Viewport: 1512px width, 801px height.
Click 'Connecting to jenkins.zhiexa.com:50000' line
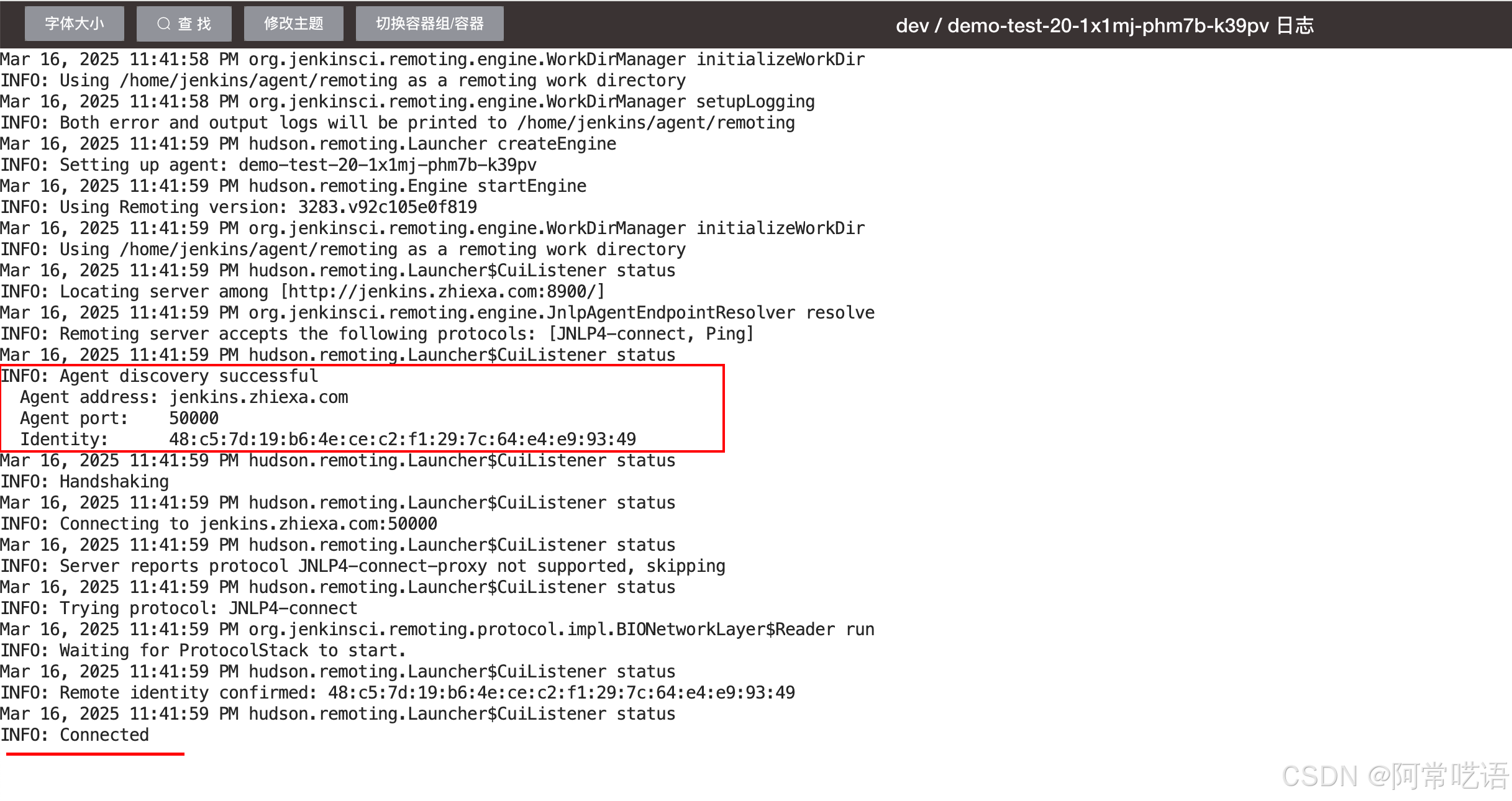coord(219,523)
